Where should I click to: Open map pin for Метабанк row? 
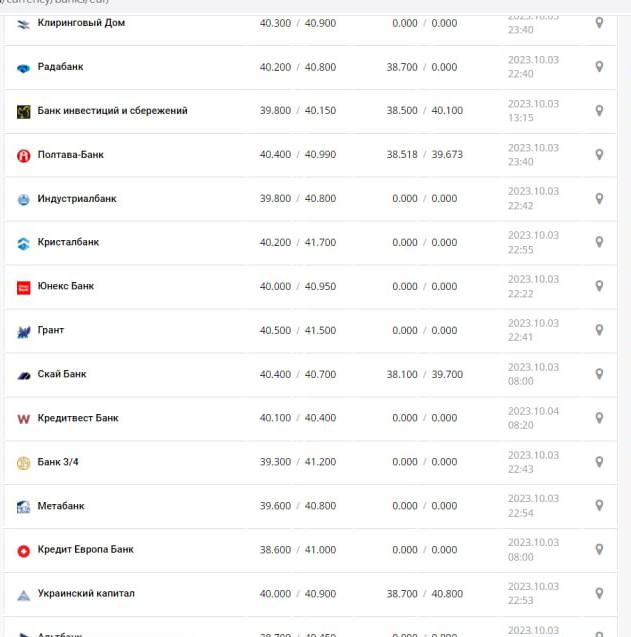(x=599, y=506)
